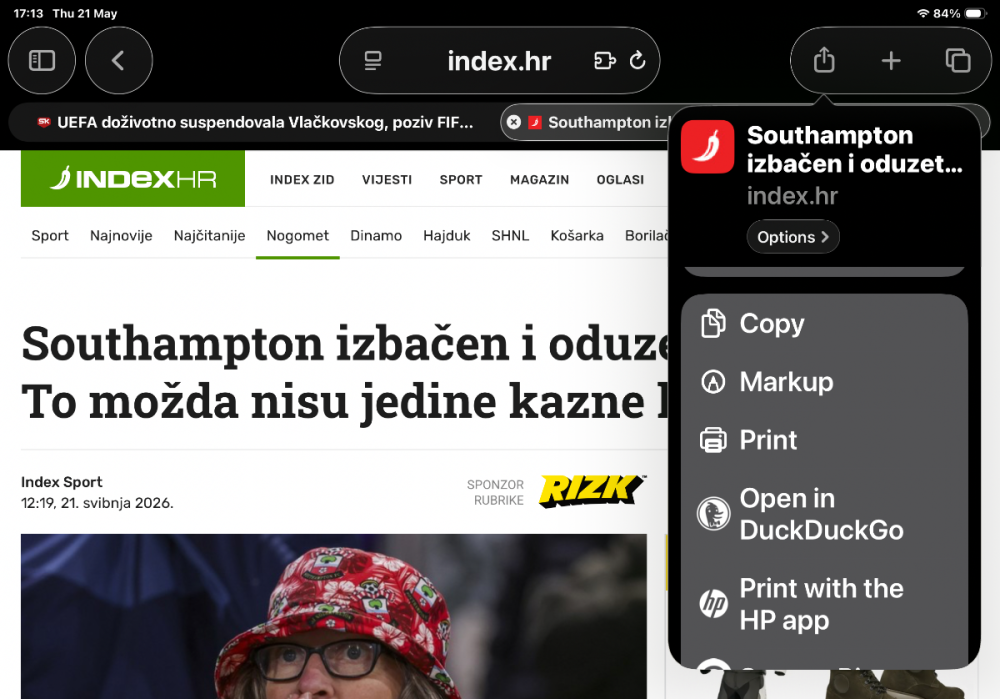Select the SHNL subnav link
The height and width of the screenshot is (699, 1000).
[510, 235]
